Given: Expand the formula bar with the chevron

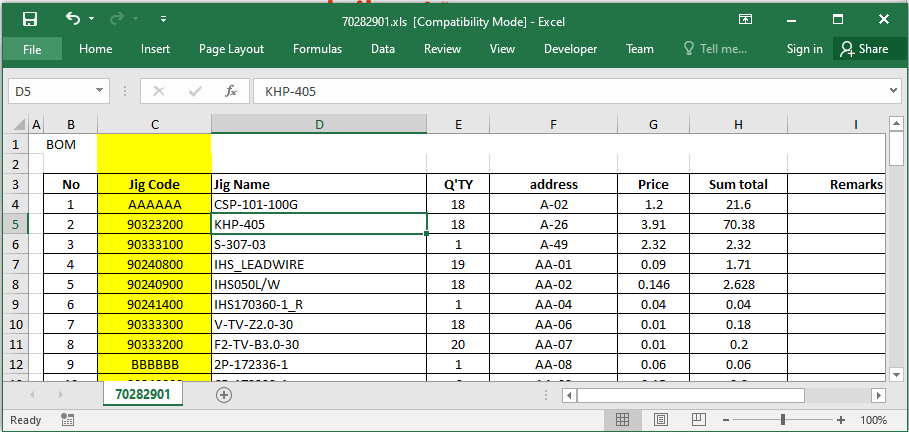Looking at the screenshot, I should (893, 90).
